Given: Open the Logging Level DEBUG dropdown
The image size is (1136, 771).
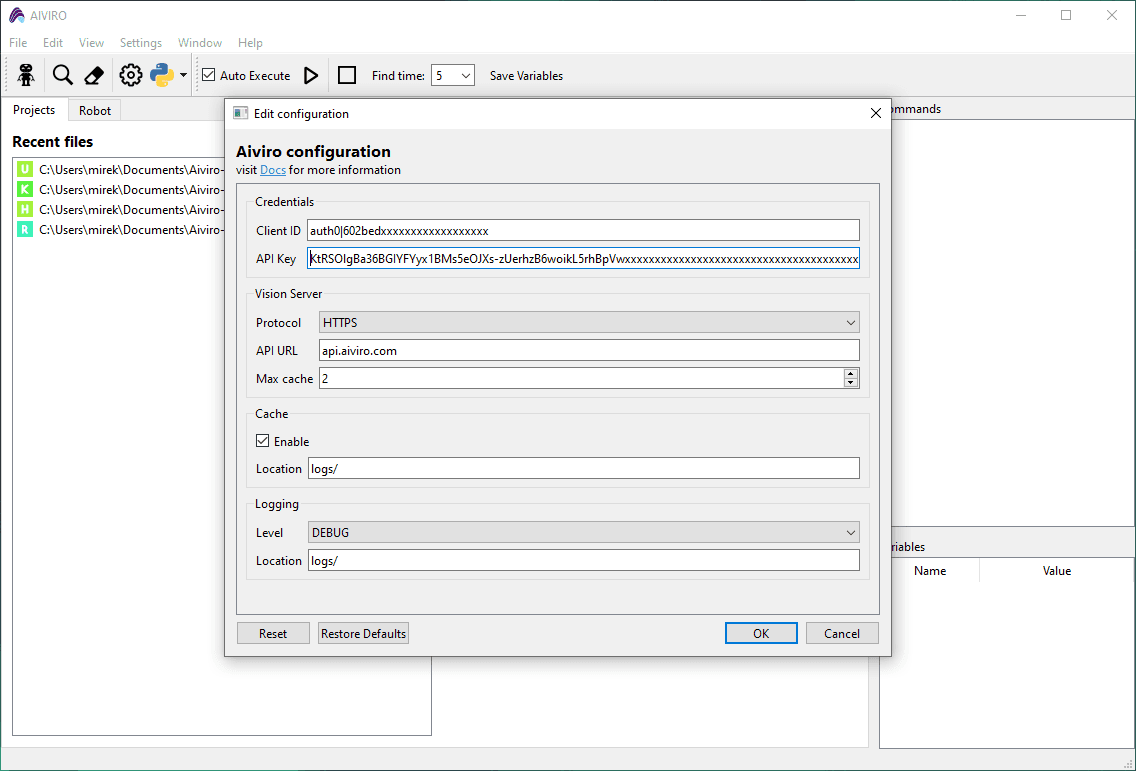Looking at the screenshot, I should click(x=583, y=533).
